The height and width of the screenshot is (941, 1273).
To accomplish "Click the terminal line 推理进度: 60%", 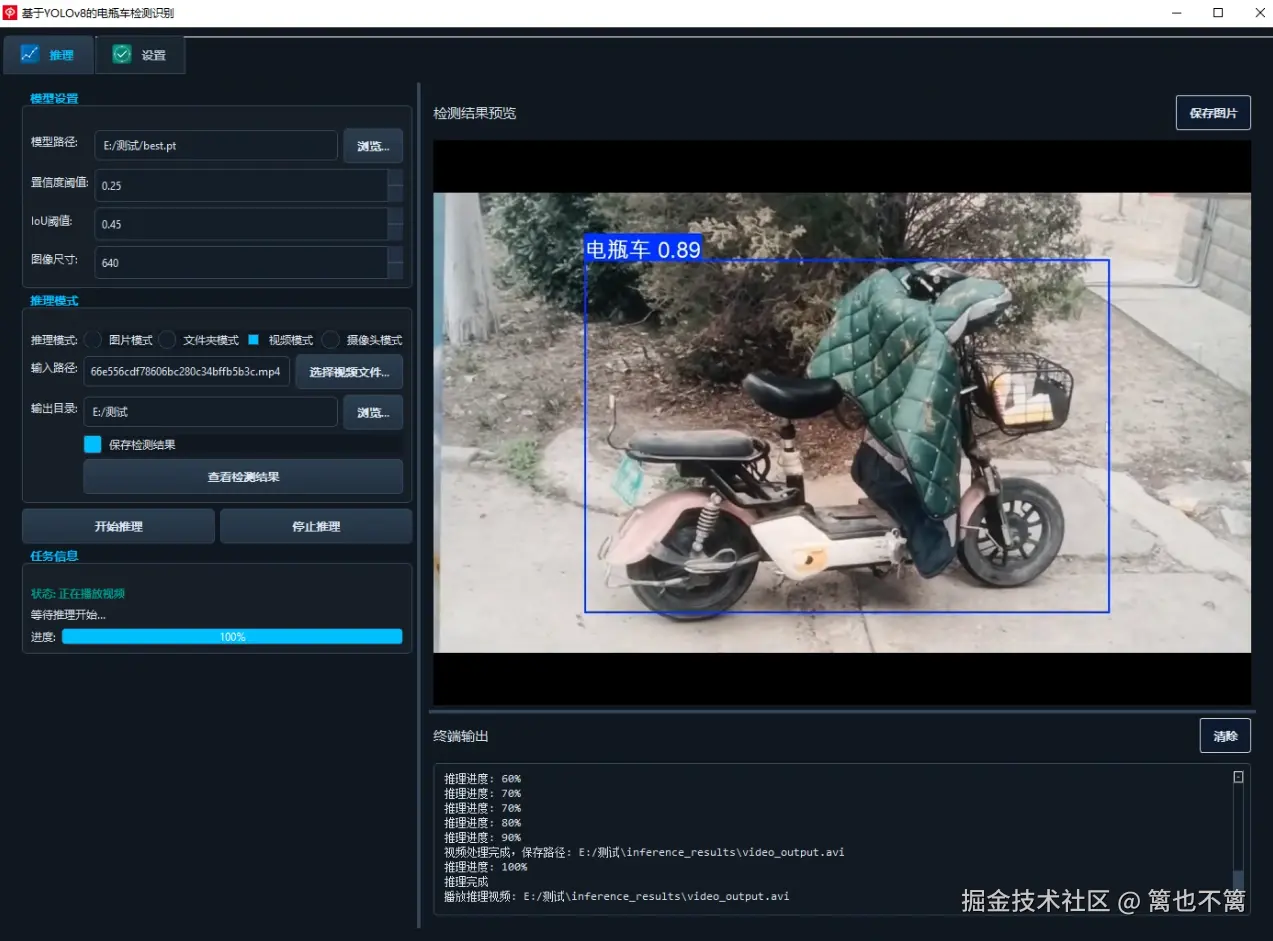I will (x=482, y=778).
